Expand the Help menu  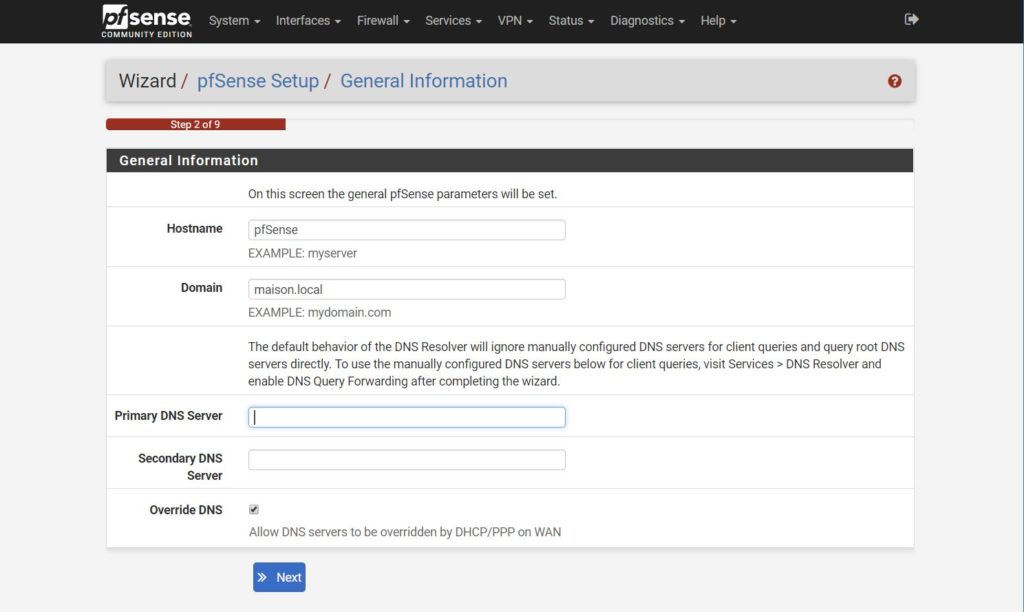718,21
